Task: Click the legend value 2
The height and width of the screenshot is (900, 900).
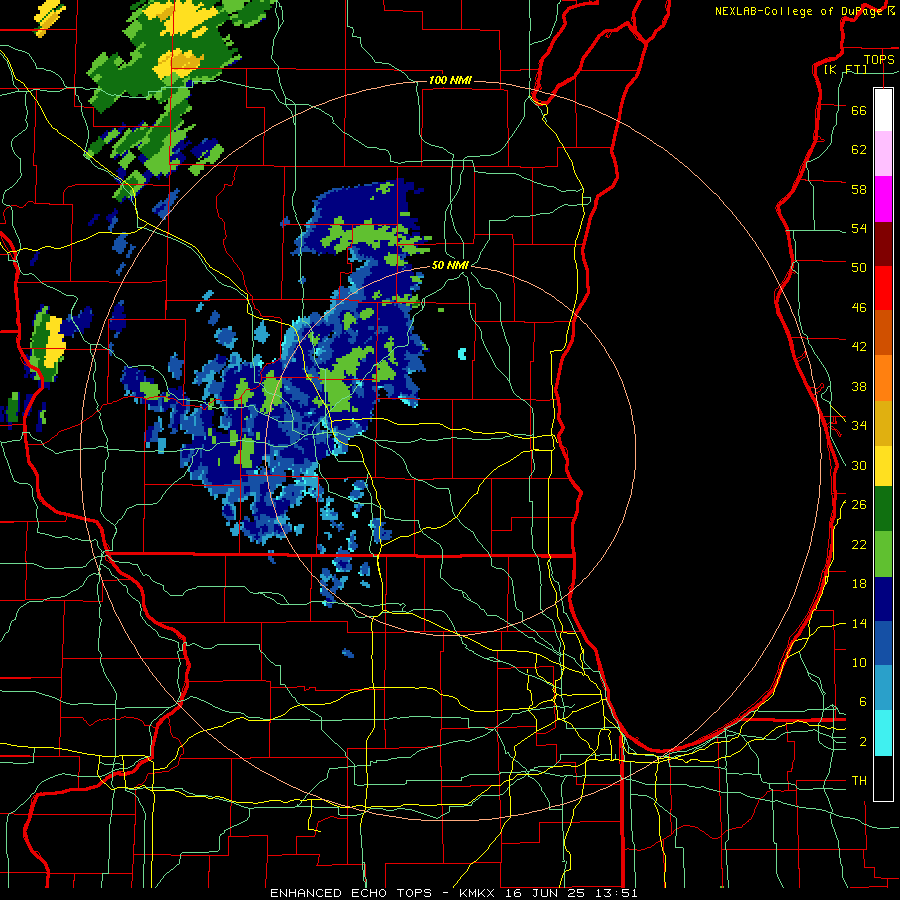Action: 863,742
